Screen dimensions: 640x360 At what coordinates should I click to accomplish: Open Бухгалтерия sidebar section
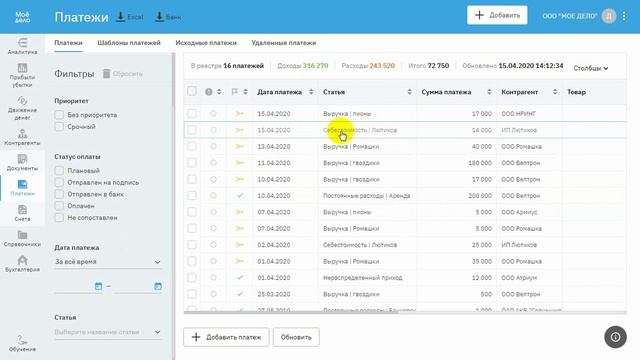click(x=22, y=264)
